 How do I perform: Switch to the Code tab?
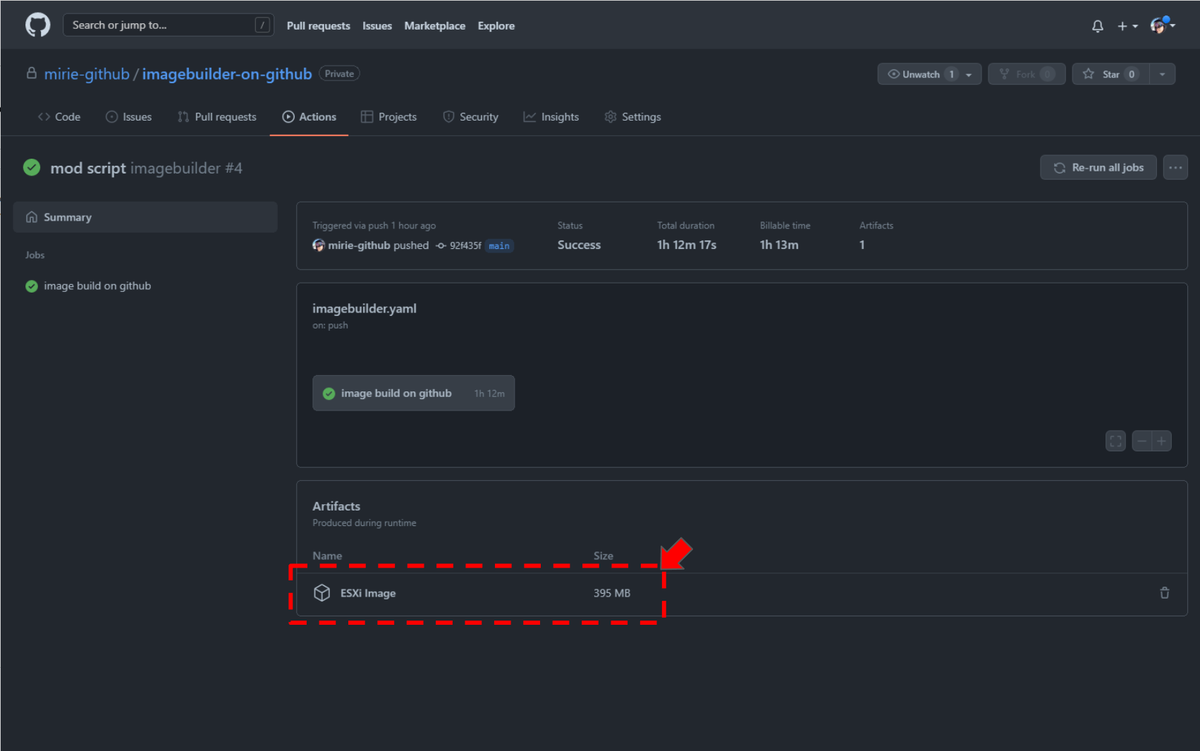[59, 117]
